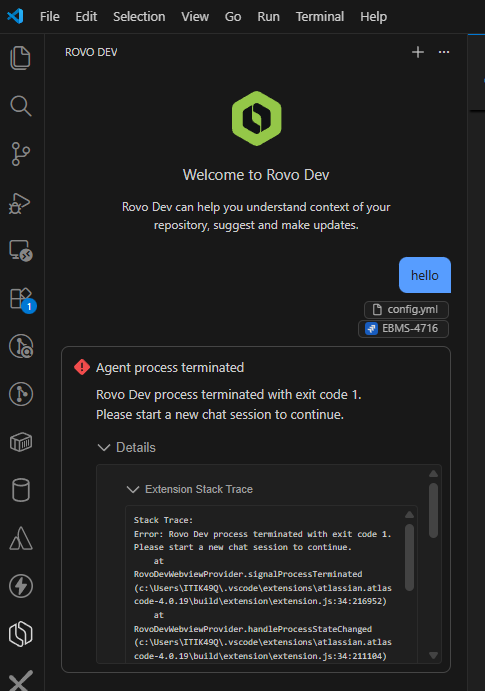Click the red error diamond icon

tap(82, 367)
